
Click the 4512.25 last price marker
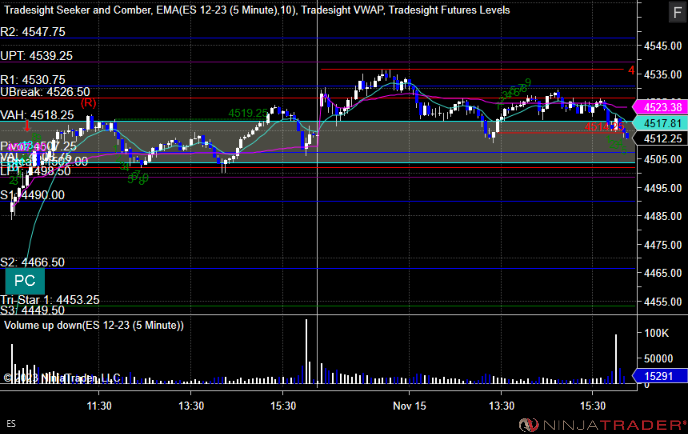click(x=659, y=139)
